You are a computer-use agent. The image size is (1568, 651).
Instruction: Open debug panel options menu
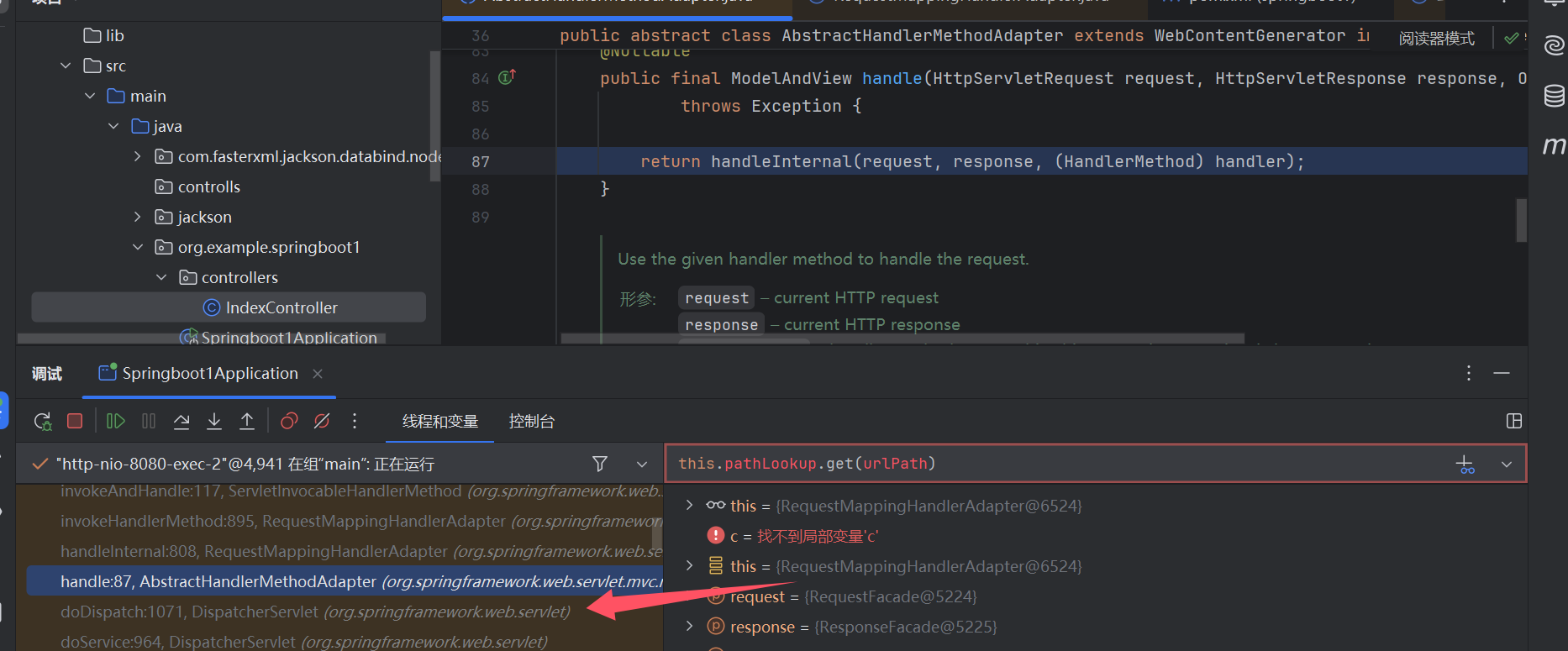[x=1469, y=373]
